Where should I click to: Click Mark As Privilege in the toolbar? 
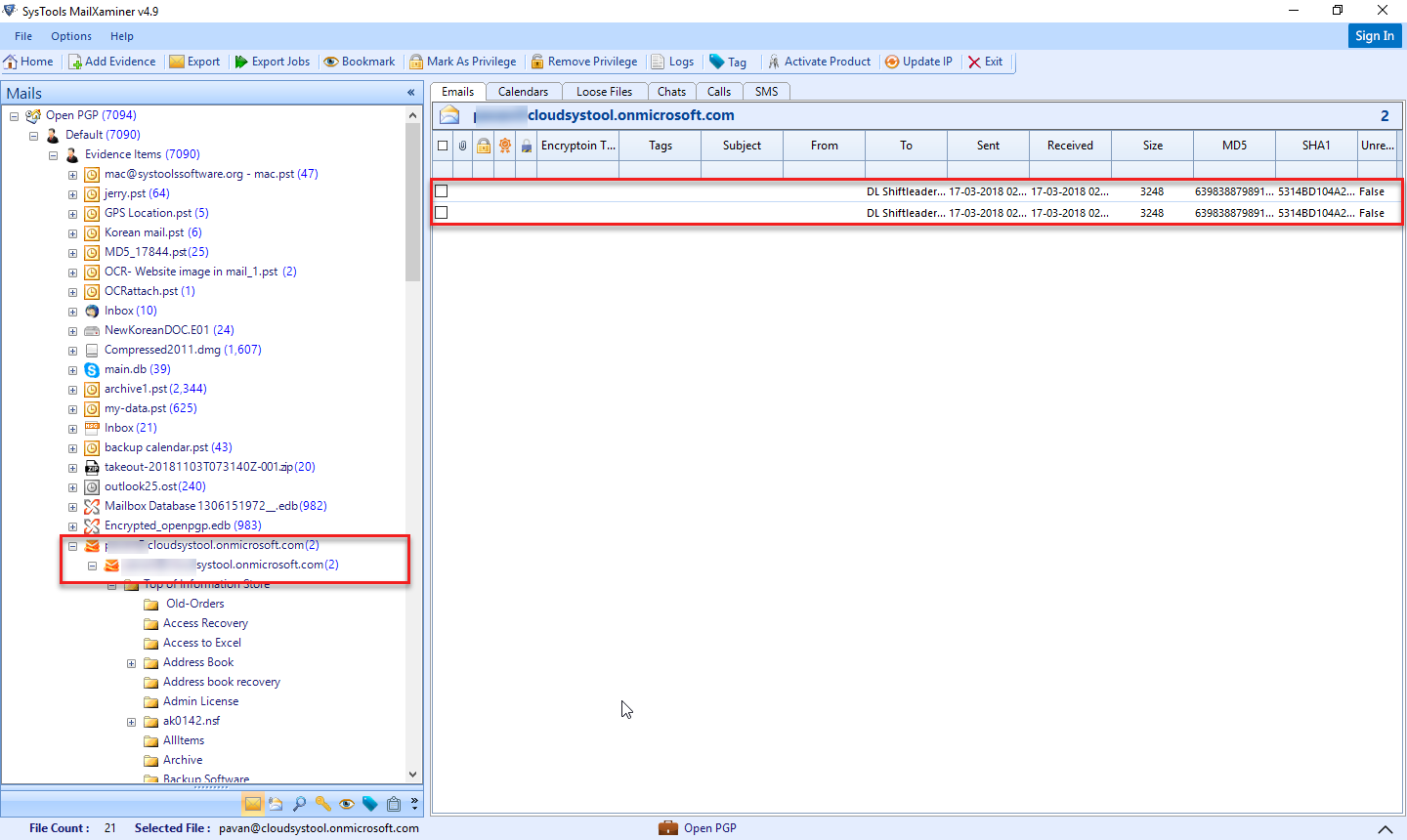pyautogui.click(x=463, y=61)
